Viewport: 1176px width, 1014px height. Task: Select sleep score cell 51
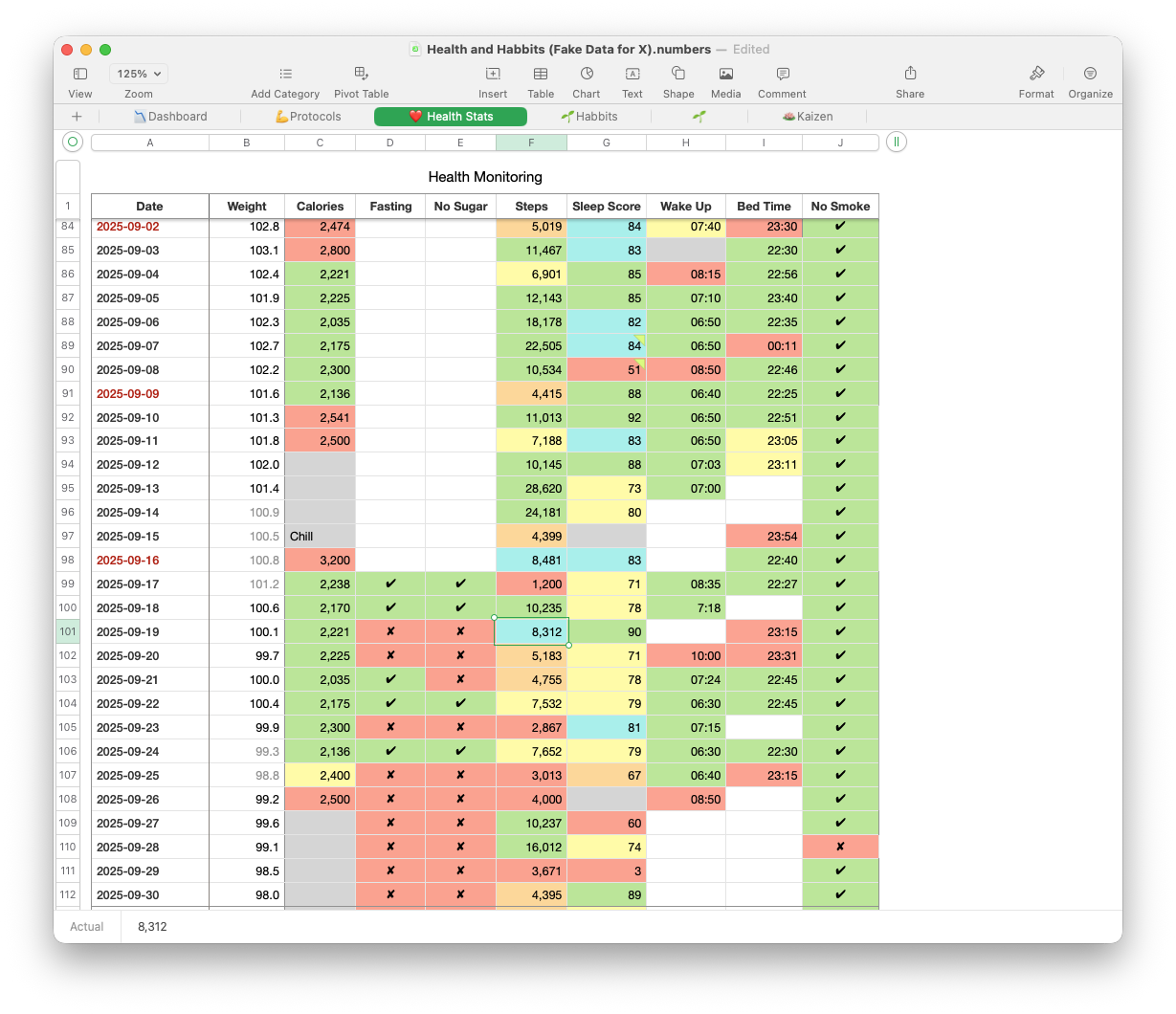(x=607, y=369)
